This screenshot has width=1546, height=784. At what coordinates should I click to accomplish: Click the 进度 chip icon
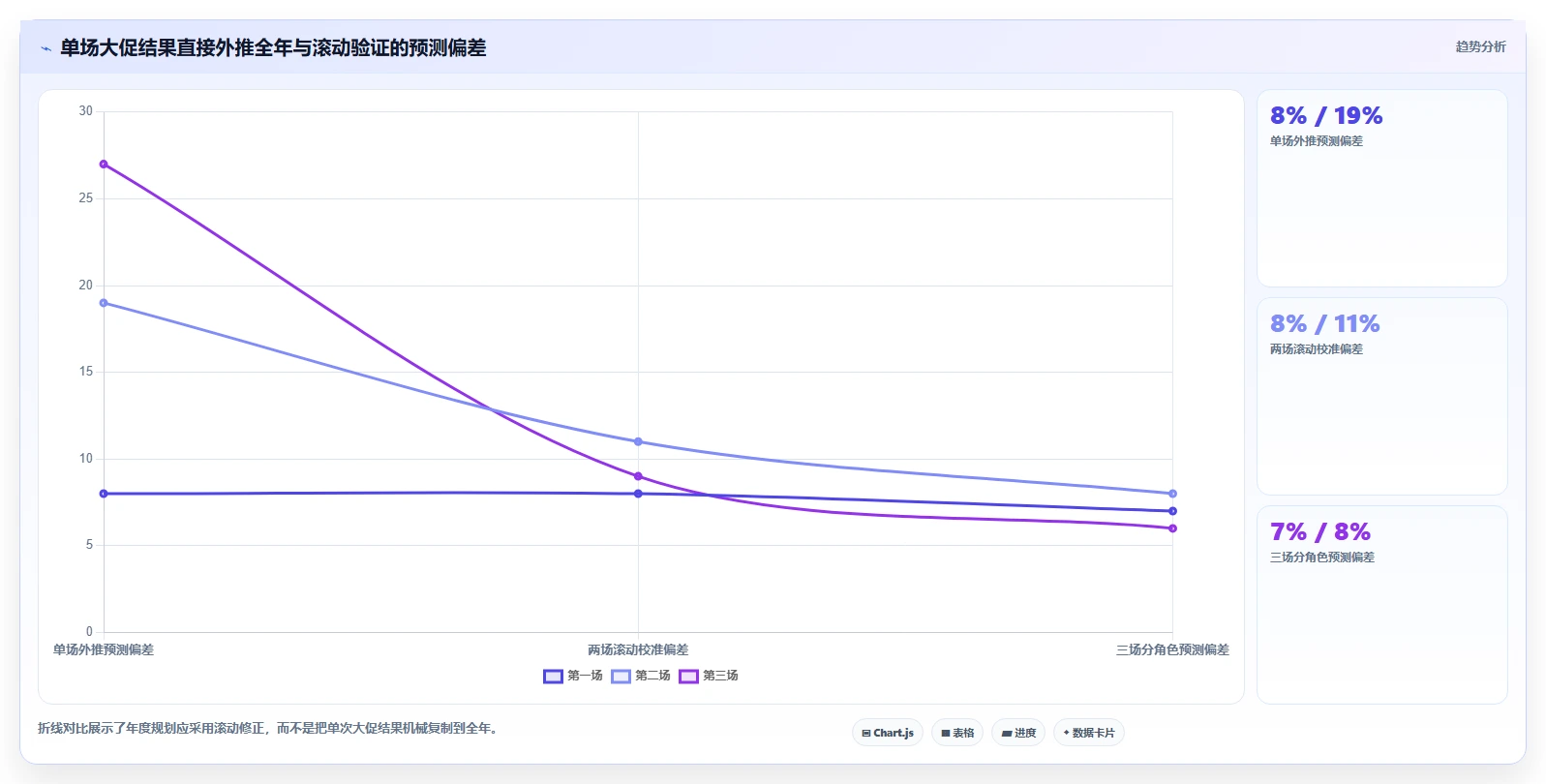pyautogui.click(x=1007, y=734)
